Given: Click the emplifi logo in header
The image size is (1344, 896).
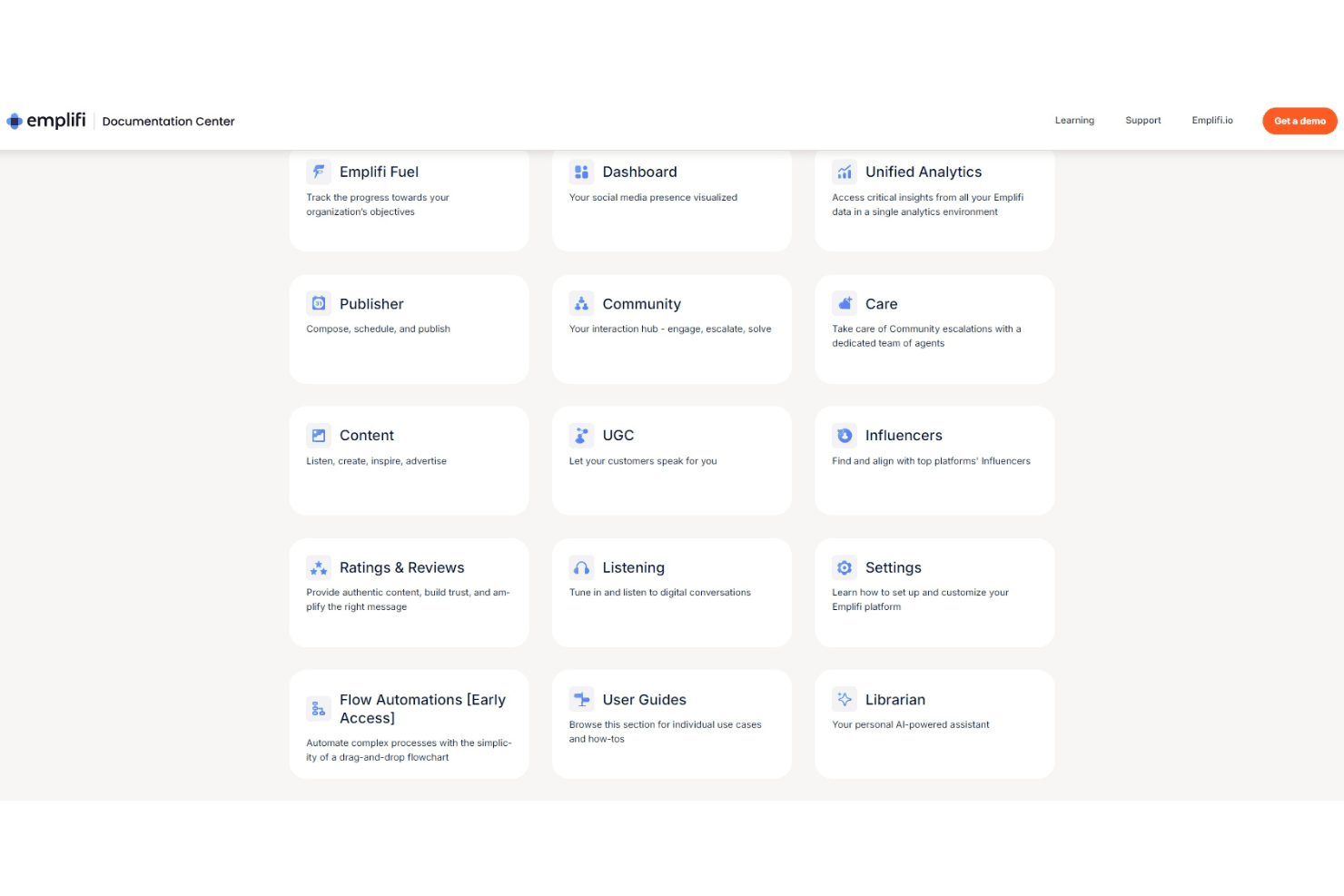Looking at the screenshot, I should click(x=46, y=121).
